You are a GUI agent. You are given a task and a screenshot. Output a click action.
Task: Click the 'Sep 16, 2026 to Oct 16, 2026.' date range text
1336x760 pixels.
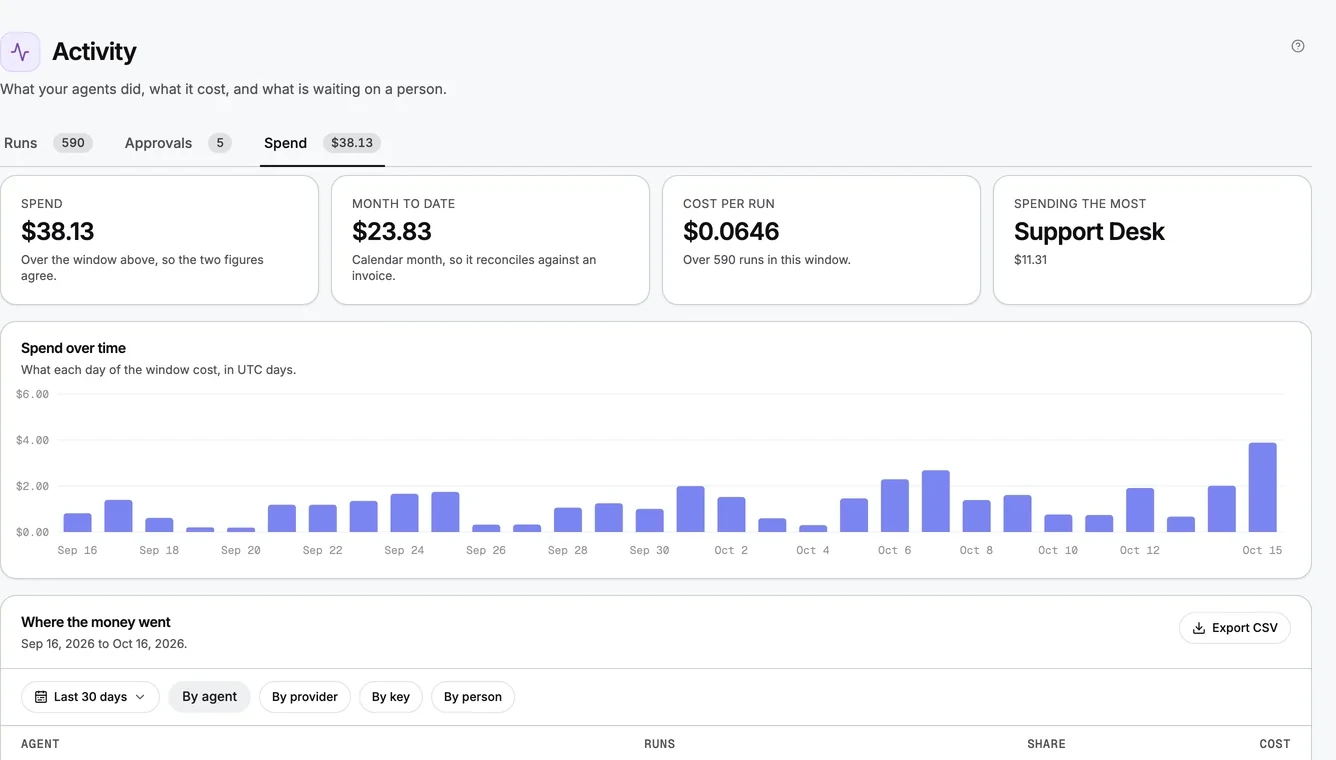[x=104, y=644]
